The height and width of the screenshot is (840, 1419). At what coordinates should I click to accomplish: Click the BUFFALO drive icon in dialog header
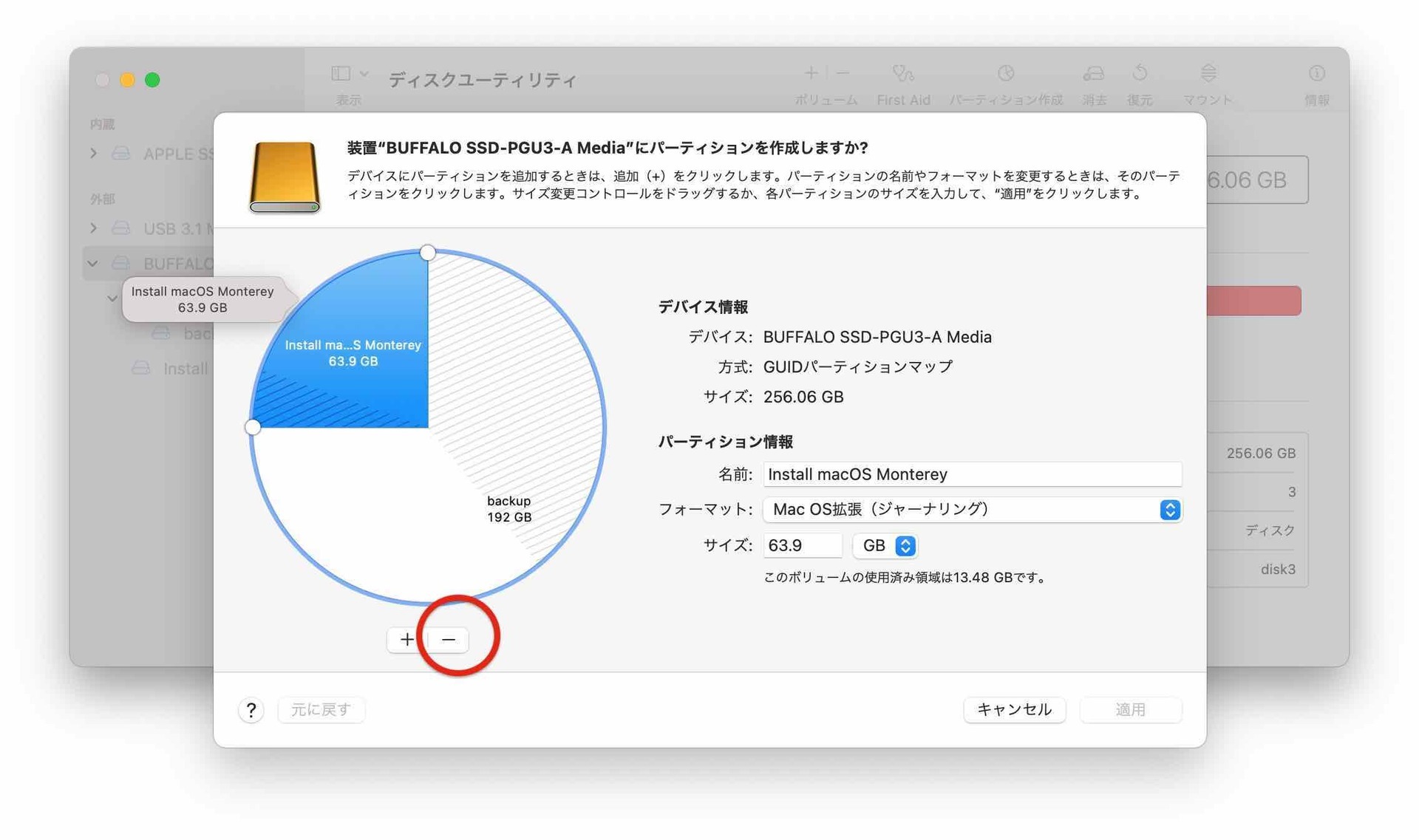click(285, 177)
